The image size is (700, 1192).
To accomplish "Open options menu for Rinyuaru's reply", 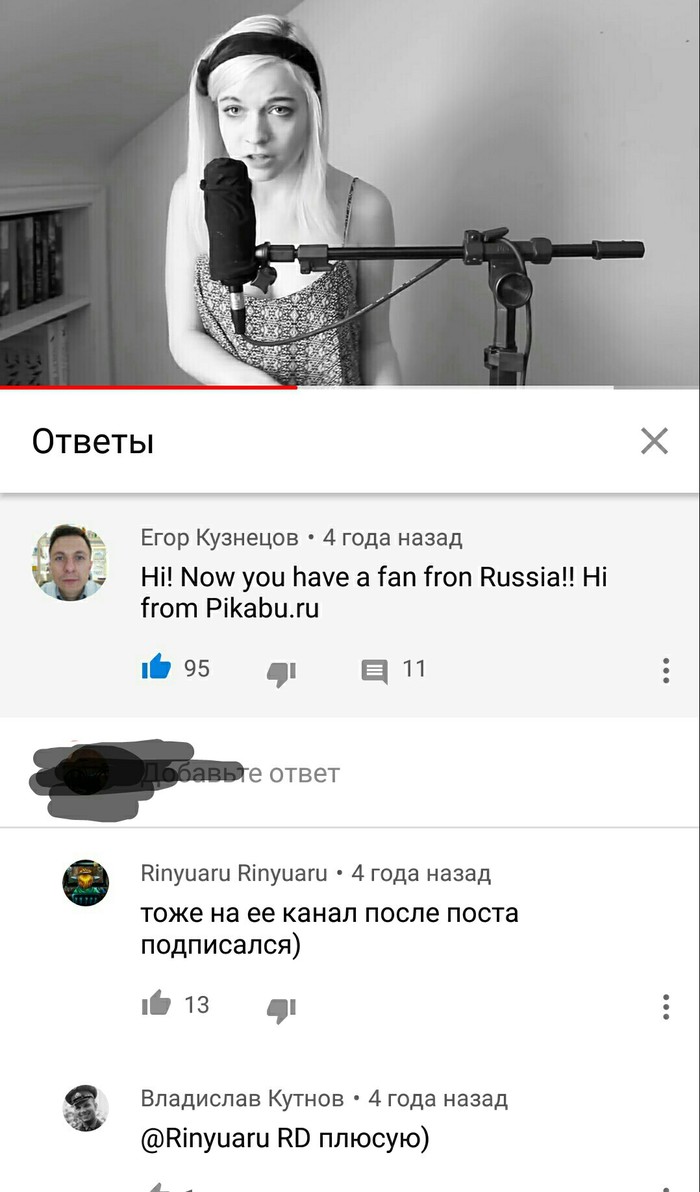I will coord(666,1006).
